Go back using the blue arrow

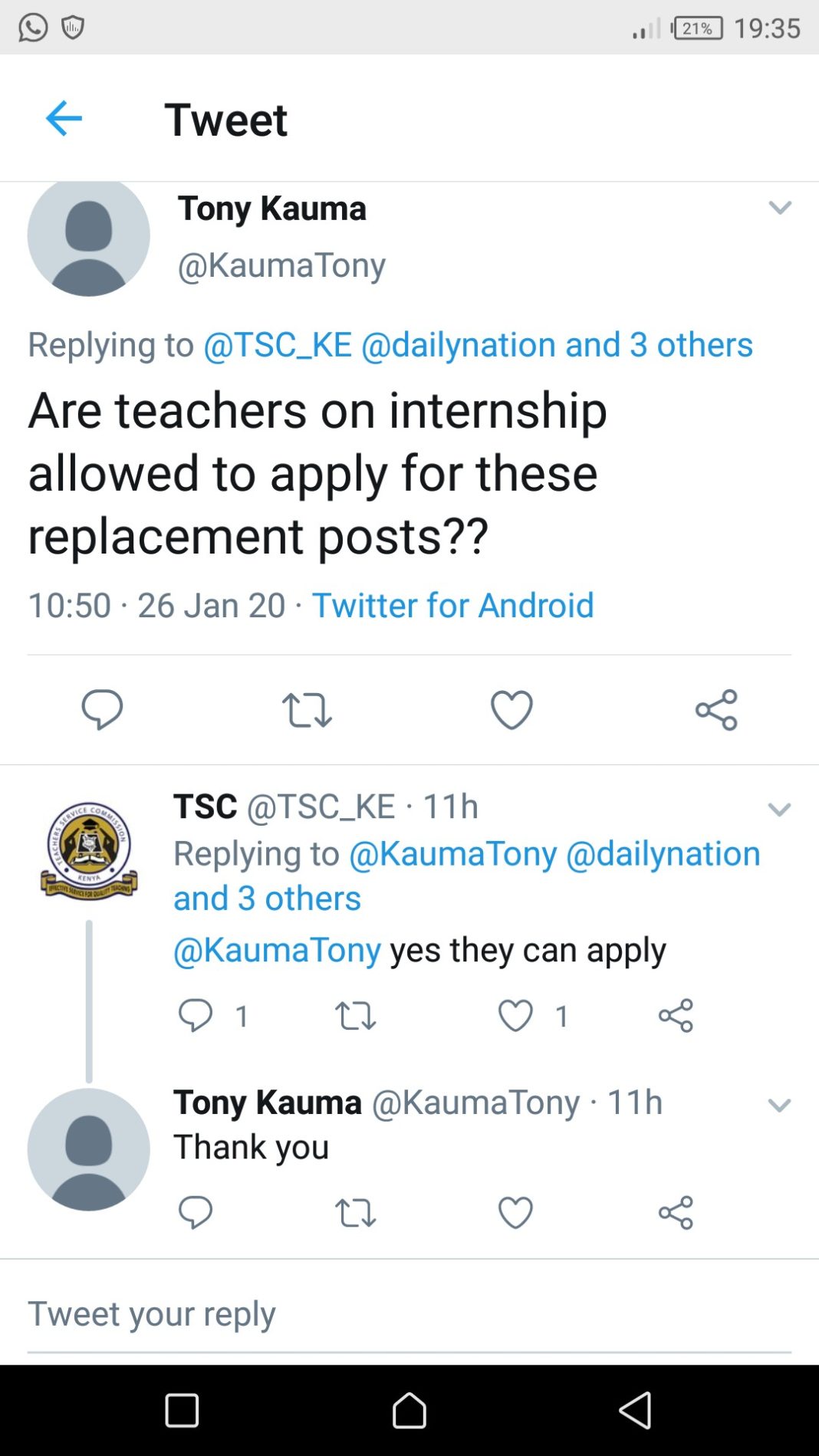click(x=64, y=119)
